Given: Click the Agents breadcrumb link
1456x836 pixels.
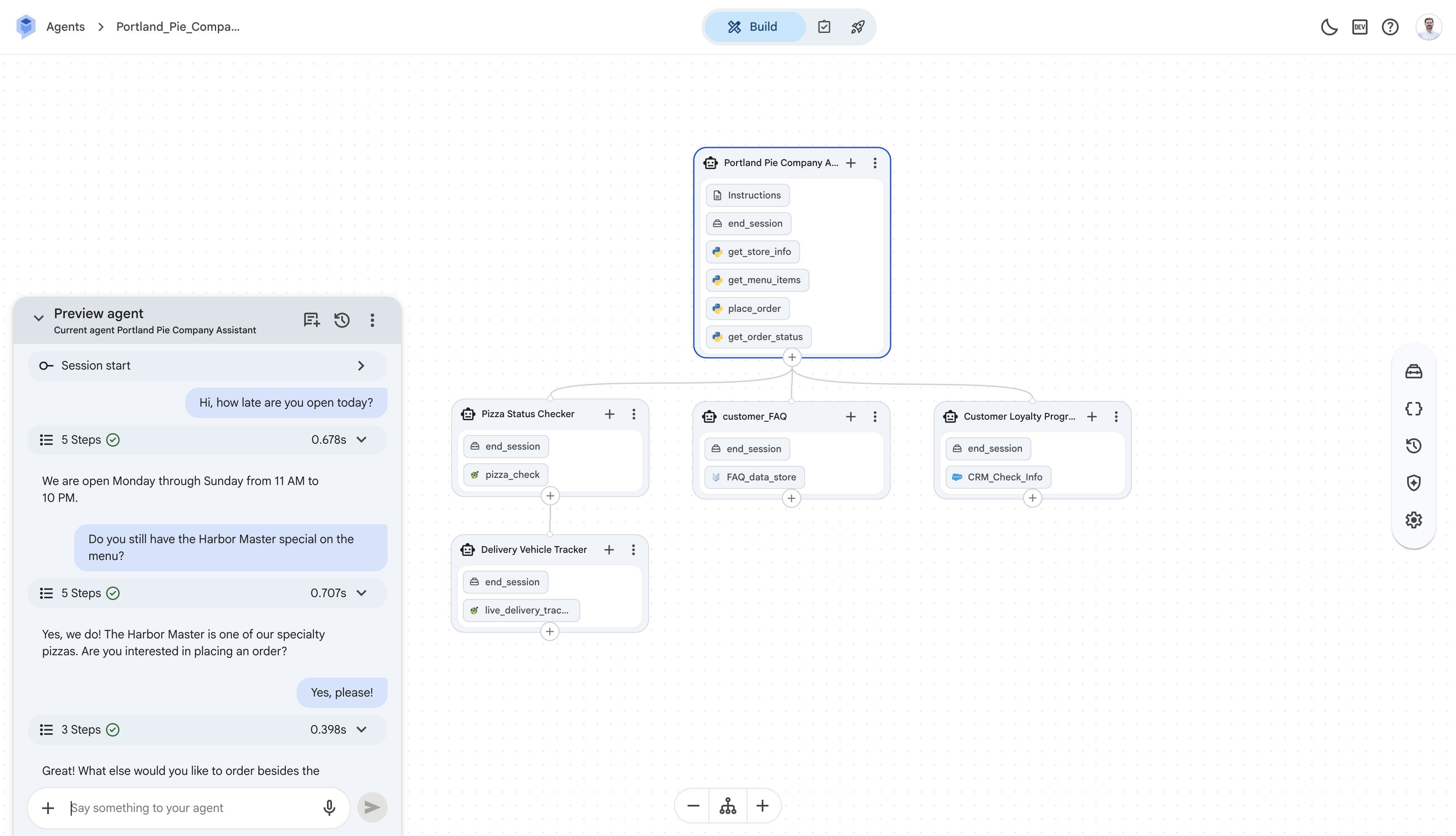Looking at the screenshot, I should (x=65, y=27).
